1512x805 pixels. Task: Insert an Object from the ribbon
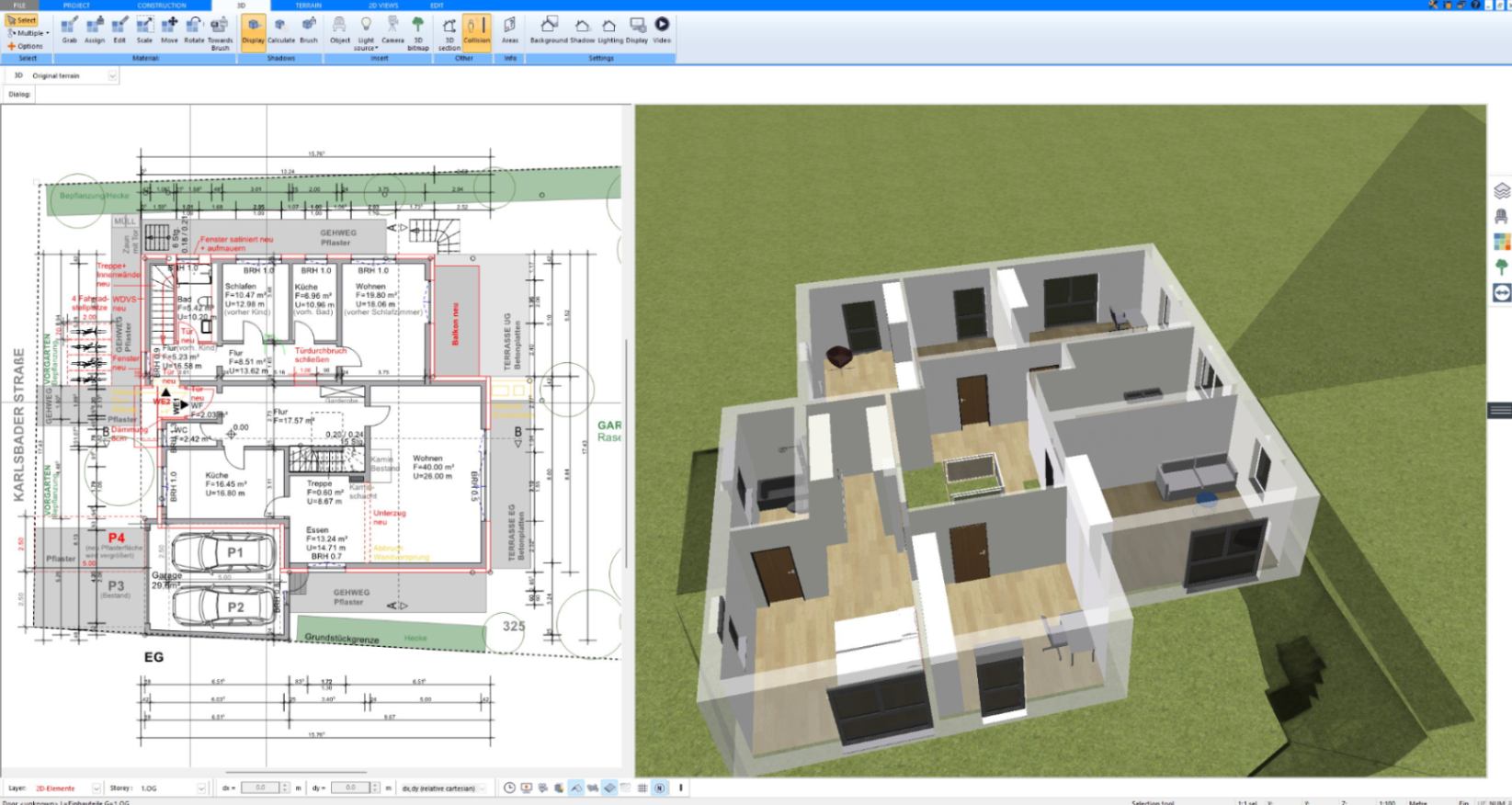click(340, 29)
